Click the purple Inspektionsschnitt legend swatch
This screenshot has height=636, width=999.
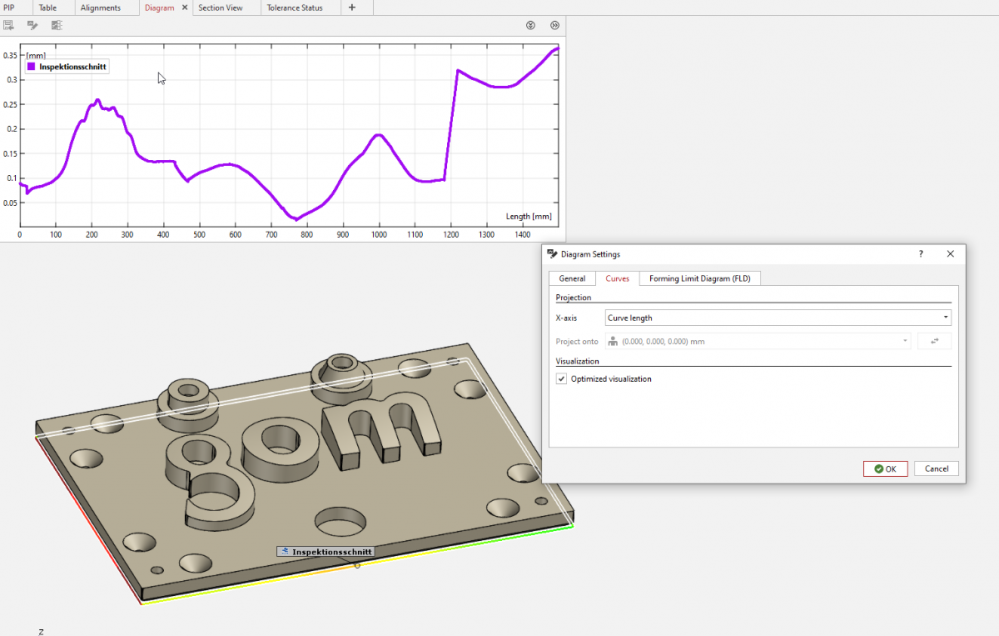tap(31, 67)
